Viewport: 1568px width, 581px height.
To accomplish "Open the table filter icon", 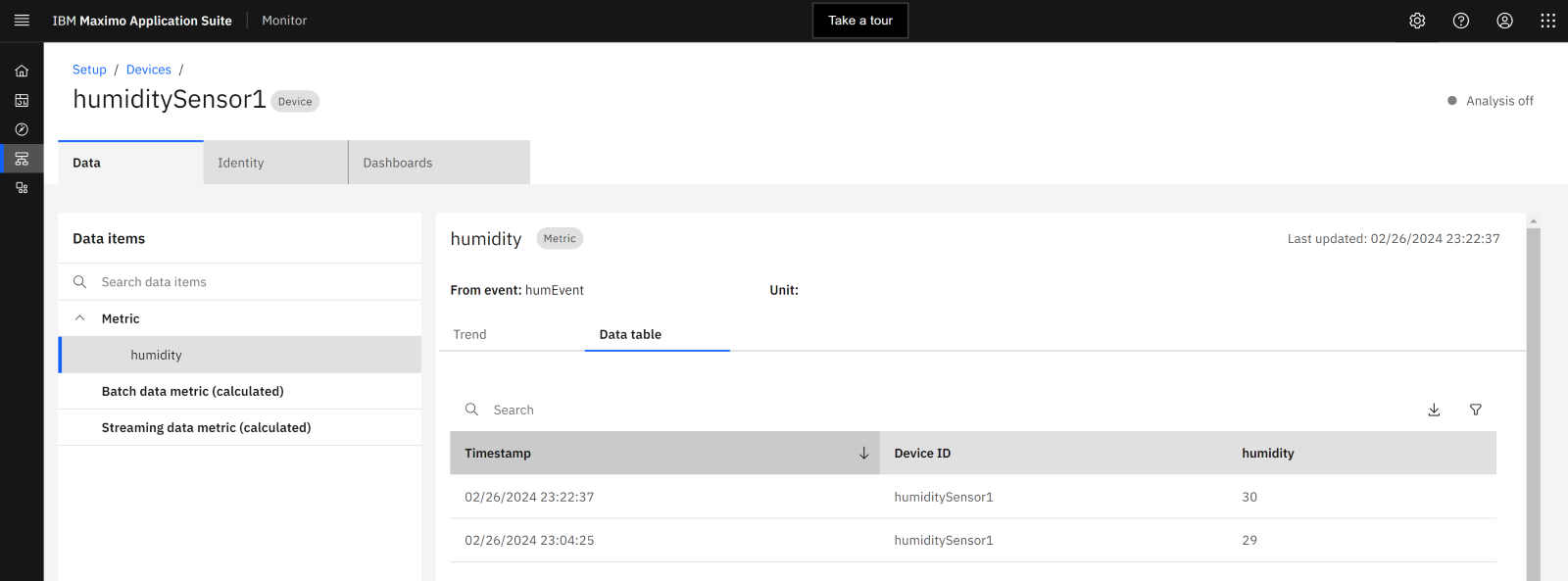I will coord(1475,410).
